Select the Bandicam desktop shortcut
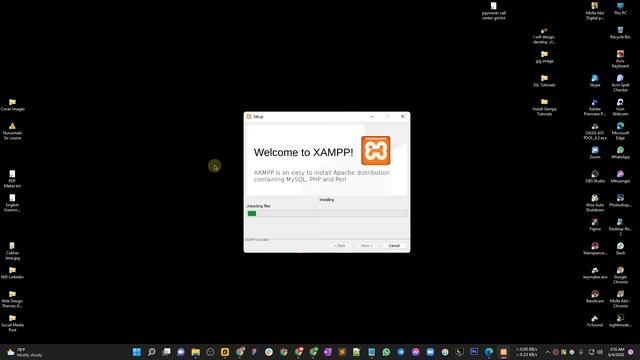Screen dimensions: 640x360 coord(595,296)
